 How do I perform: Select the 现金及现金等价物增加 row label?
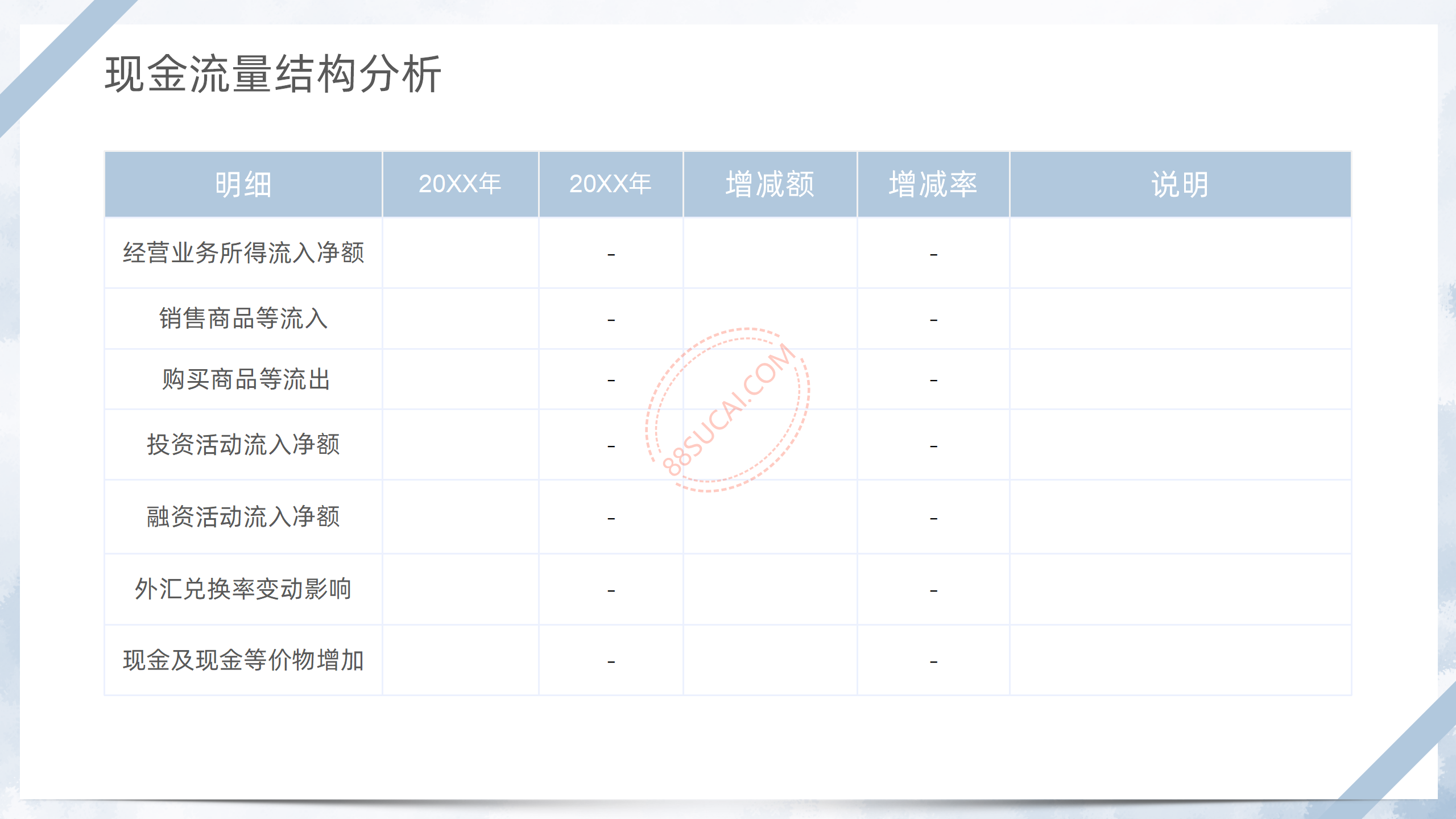tap(243, 660)
